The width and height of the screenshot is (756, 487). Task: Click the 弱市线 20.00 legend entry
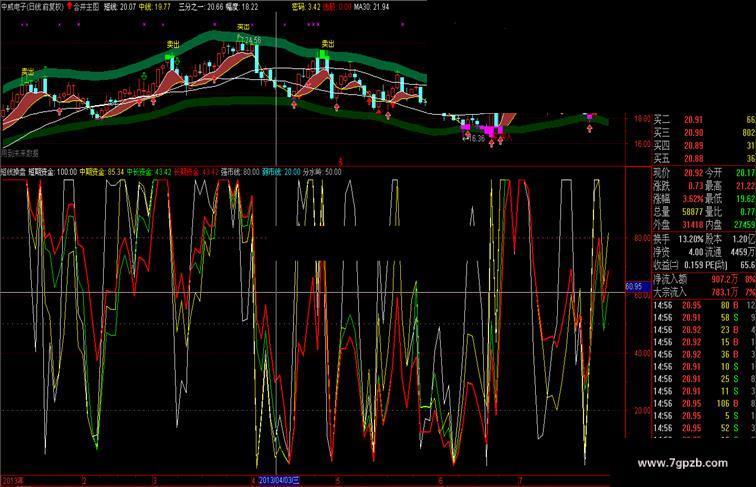click(281, 172)
